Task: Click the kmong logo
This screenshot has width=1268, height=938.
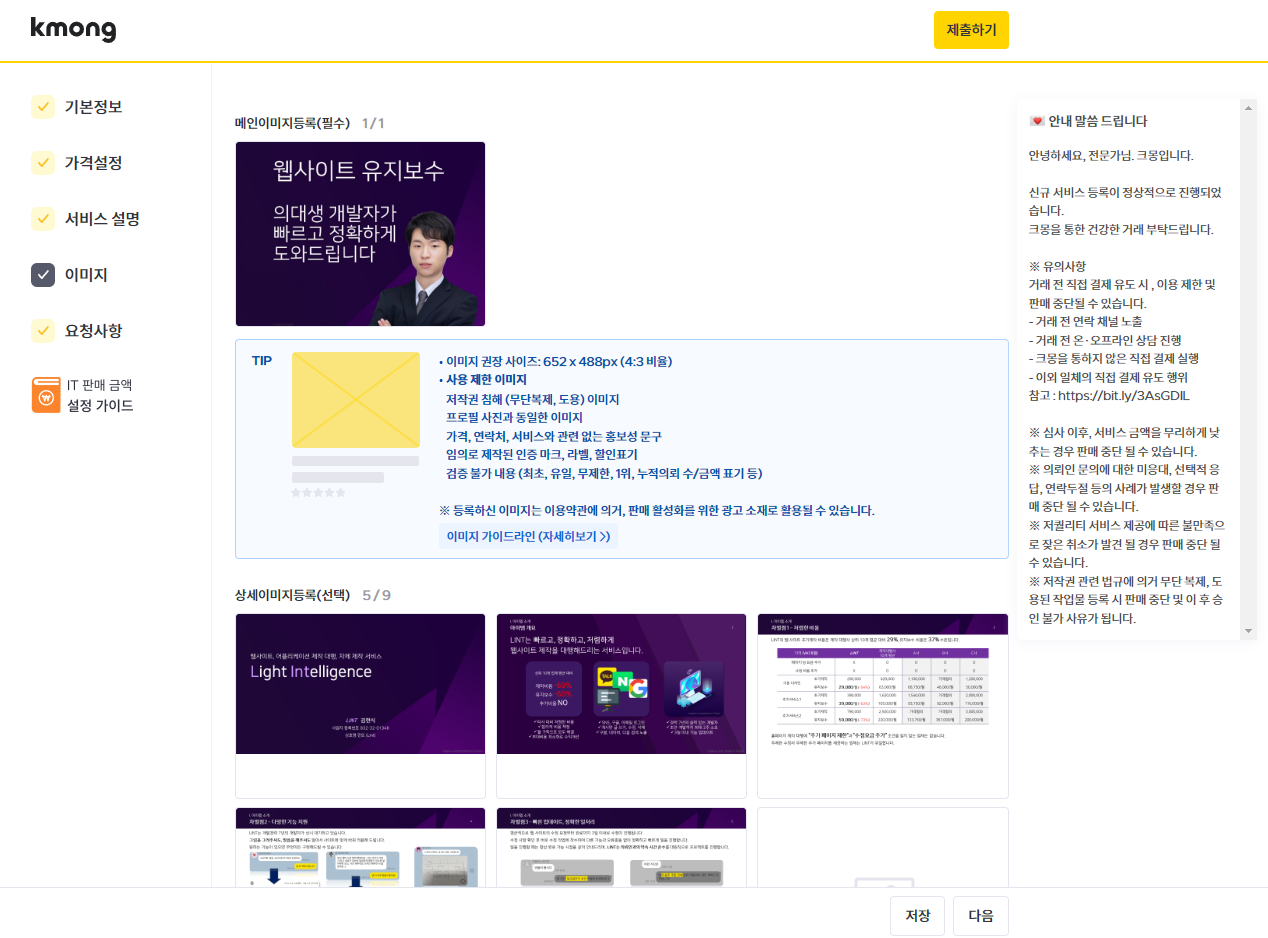Action: (x=73, y=30)
